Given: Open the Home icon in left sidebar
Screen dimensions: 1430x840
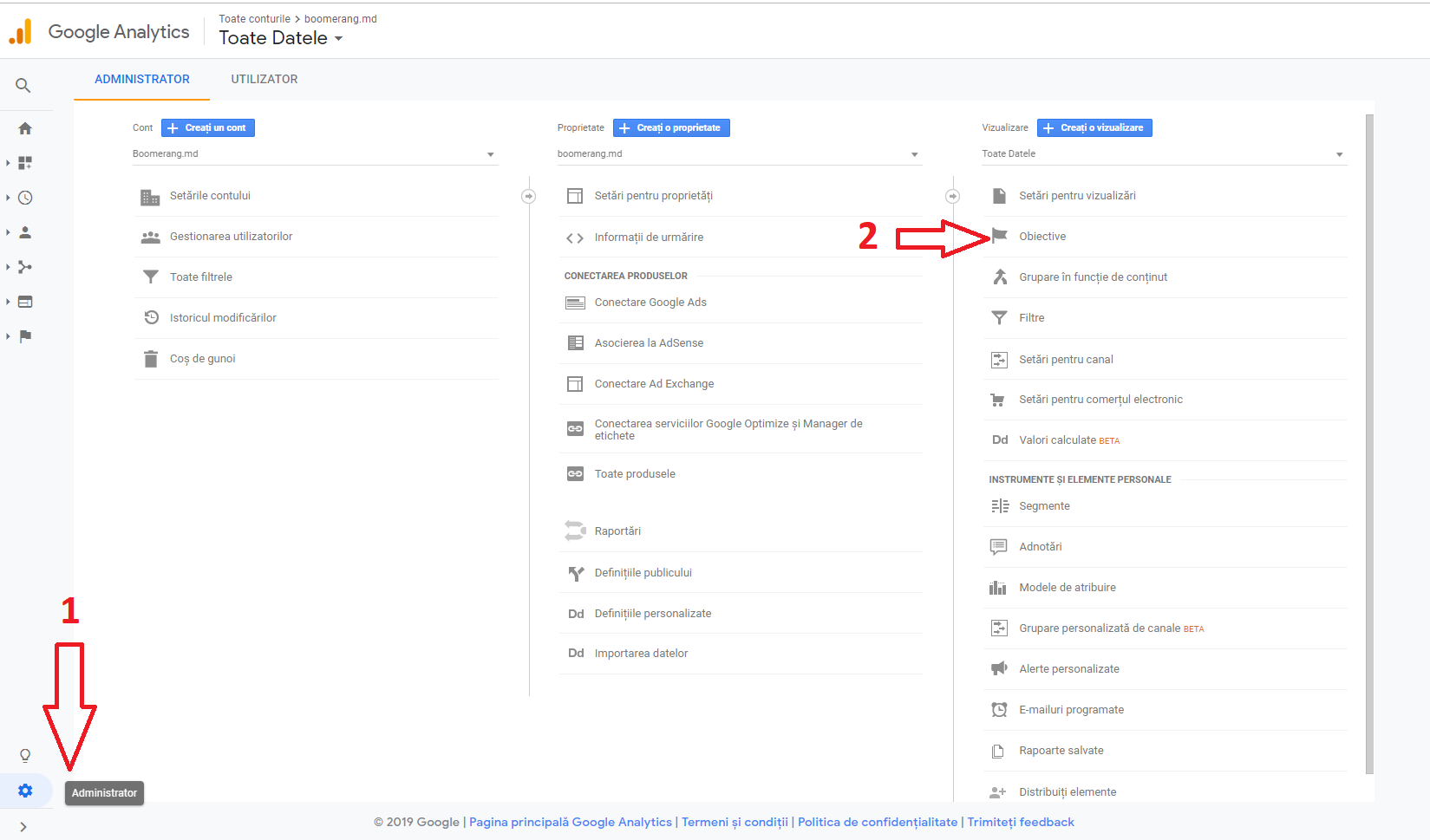Looking at the screenshot, I should pyautogui.click(x=25, y=128).
